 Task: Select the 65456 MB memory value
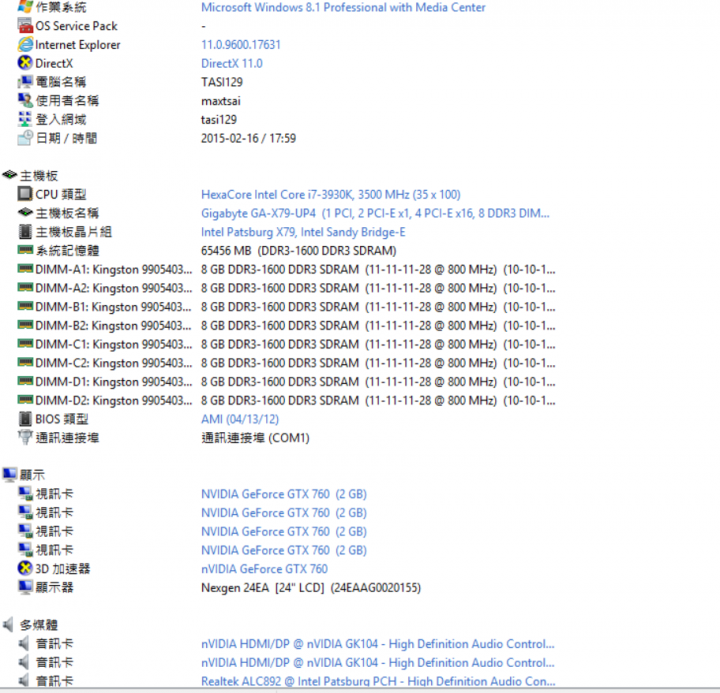[x=298, y=251]
